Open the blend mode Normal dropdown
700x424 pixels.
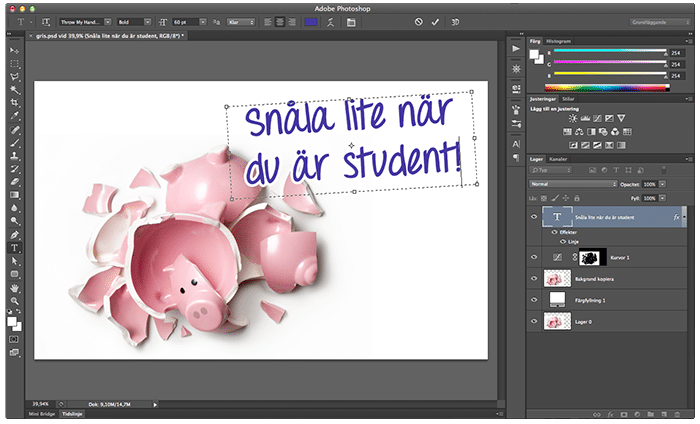(573, 184)
